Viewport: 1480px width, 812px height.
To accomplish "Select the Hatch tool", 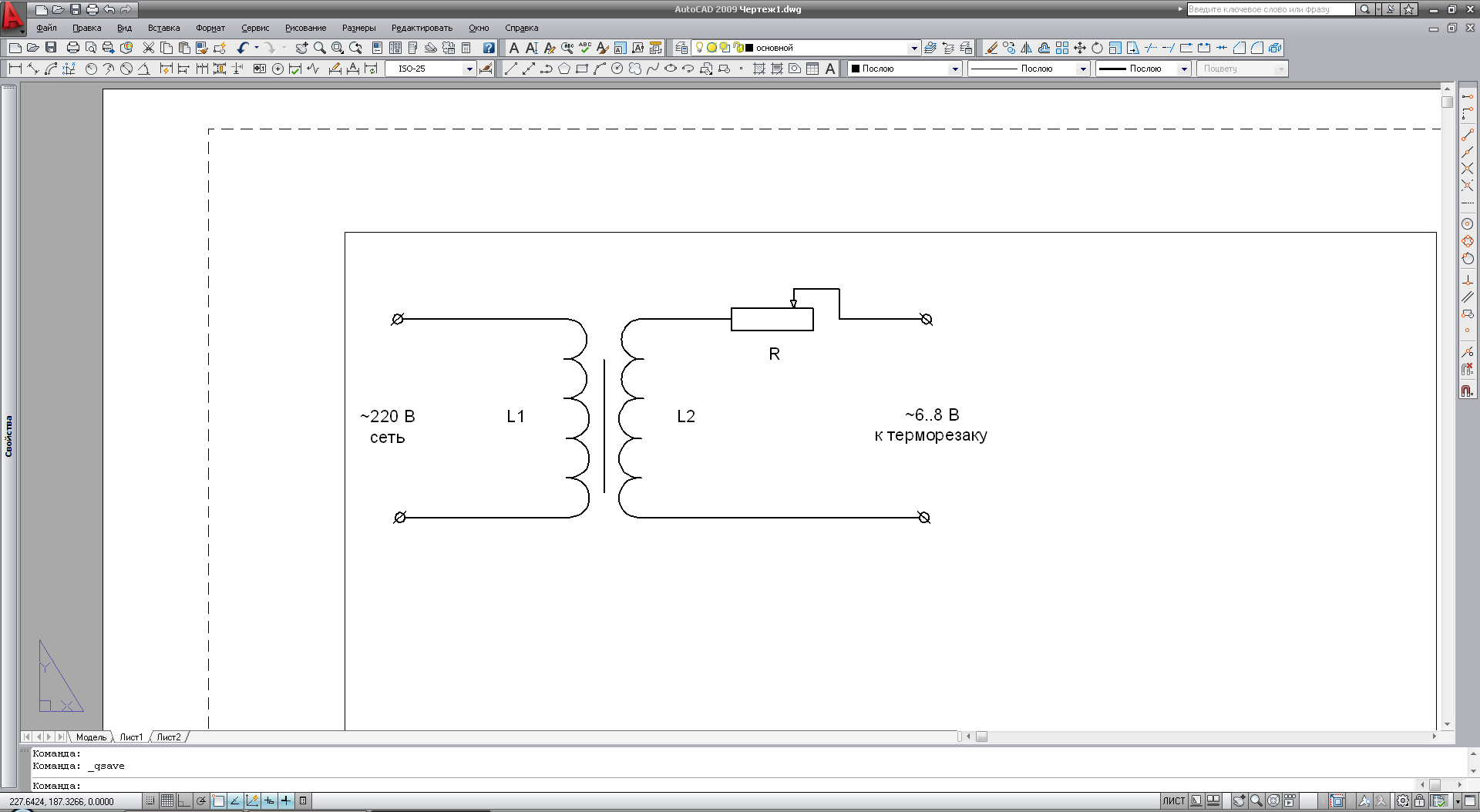I will point(759,69).
